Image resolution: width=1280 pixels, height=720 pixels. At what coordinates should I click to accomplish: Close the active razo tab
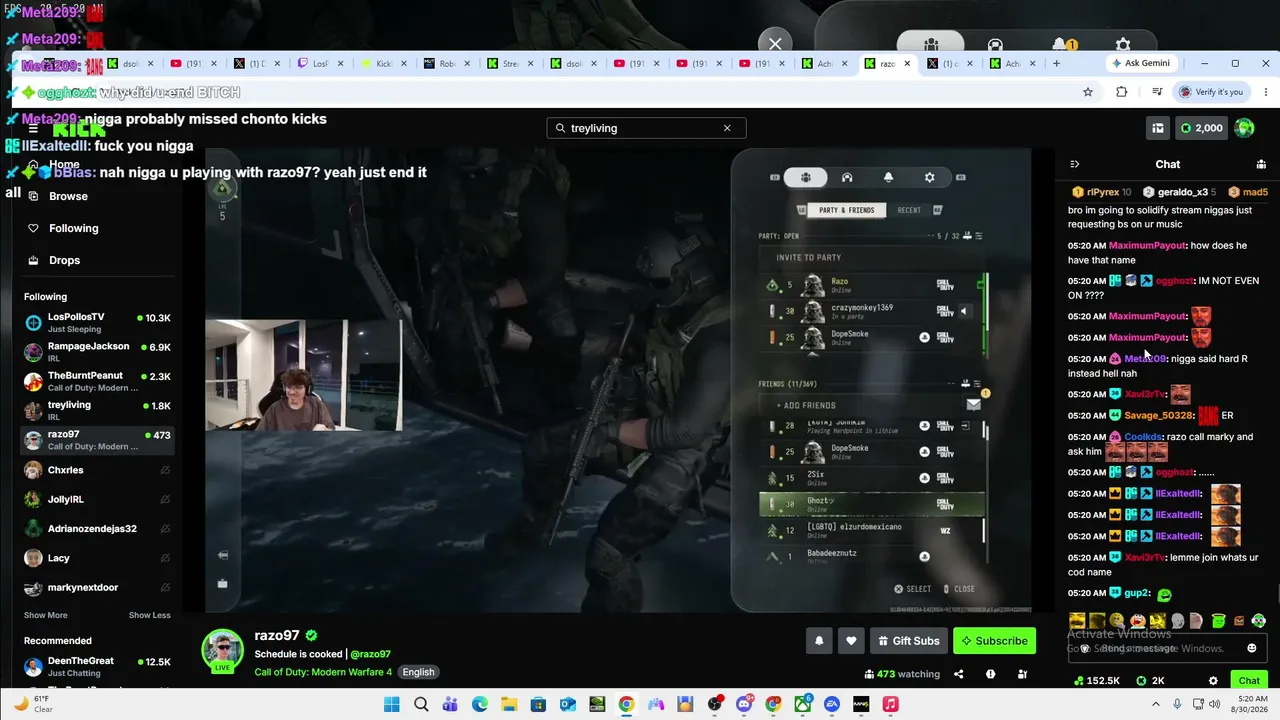[907, 63]
